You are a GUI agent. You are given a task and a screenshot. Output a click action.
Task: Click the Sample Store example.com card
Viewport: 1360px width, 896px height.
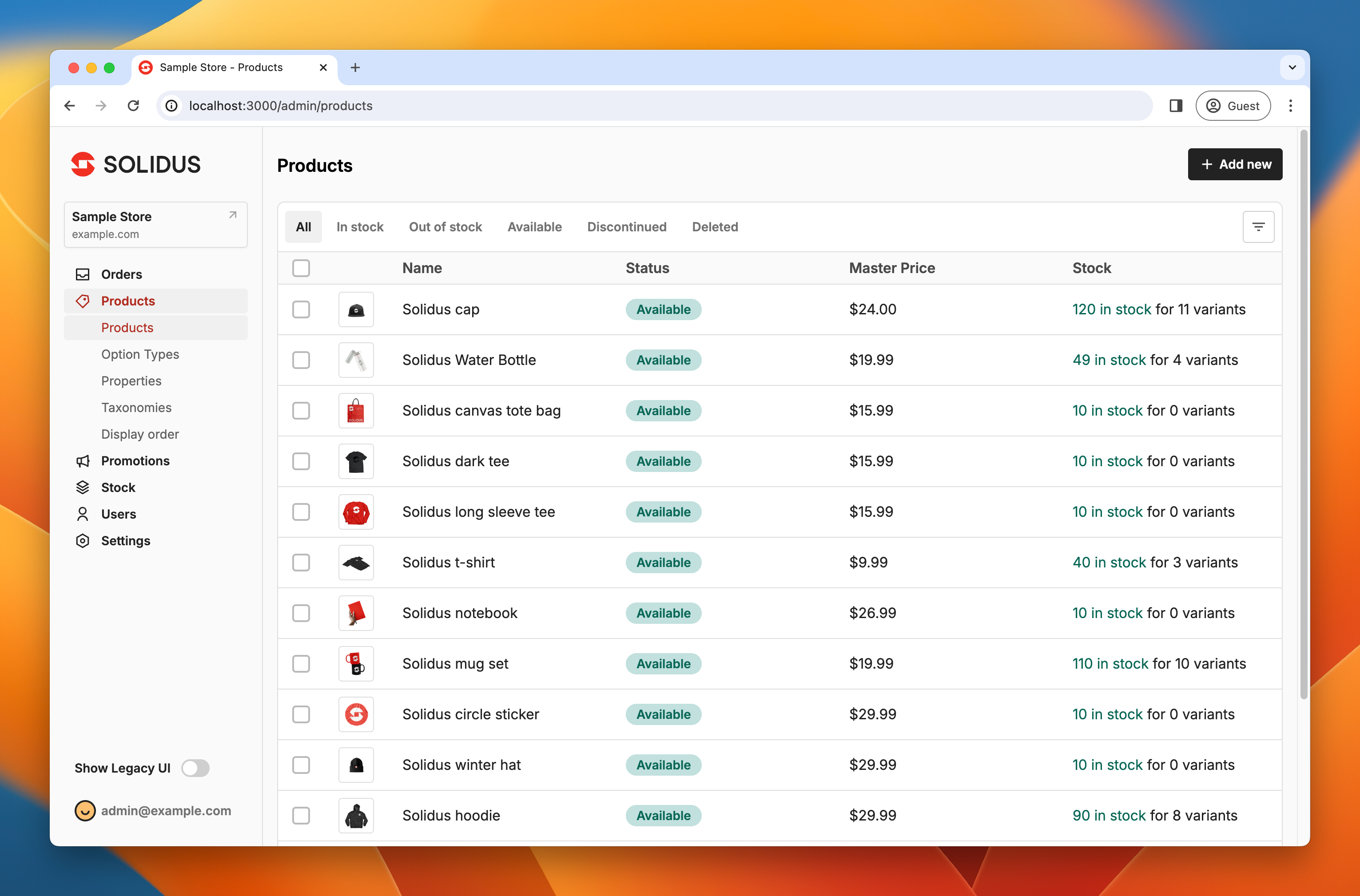pyautogui.click(x=155, y=225)
